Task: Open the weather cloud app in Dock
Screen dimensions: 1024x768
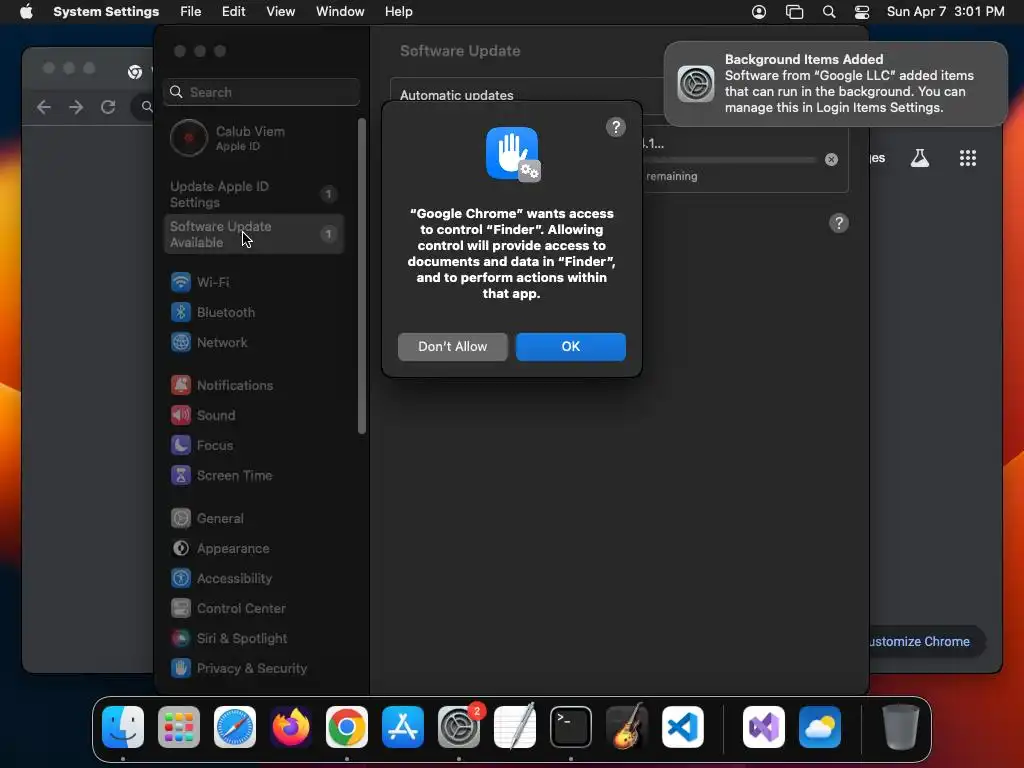Action: 820,727
